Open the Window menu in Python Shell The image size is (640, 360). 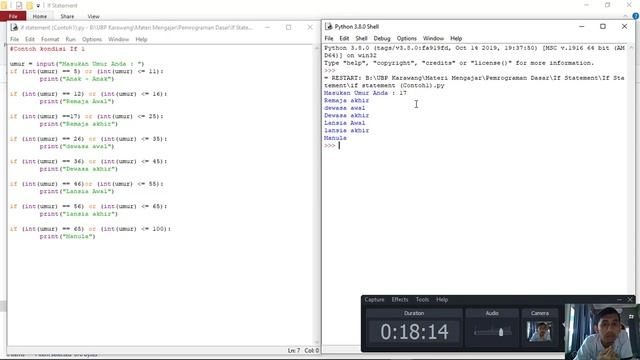pos(433,38)
